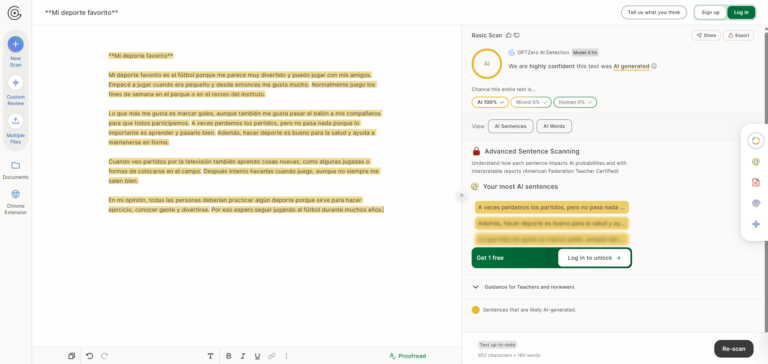The width and height of the screenshot is (768, 364).
Task: Click the 'AI generated' underlined link
Action: tap(631, 66)
